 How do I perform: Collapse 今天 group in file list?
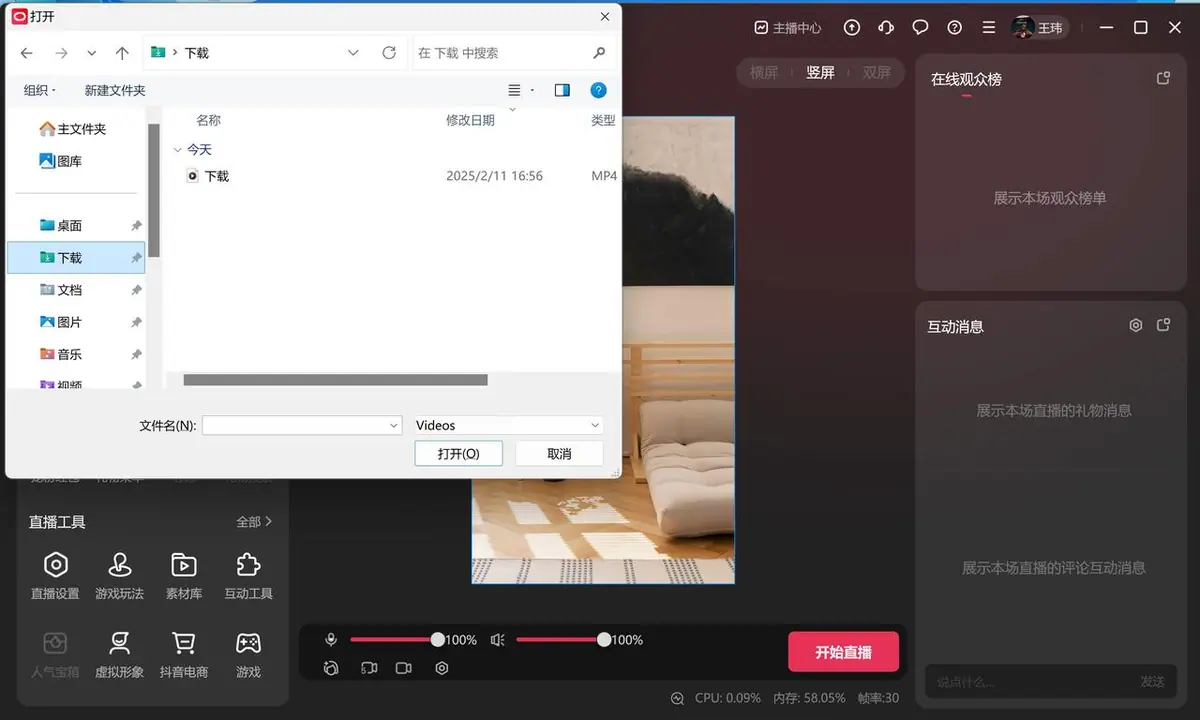point(178,149)
